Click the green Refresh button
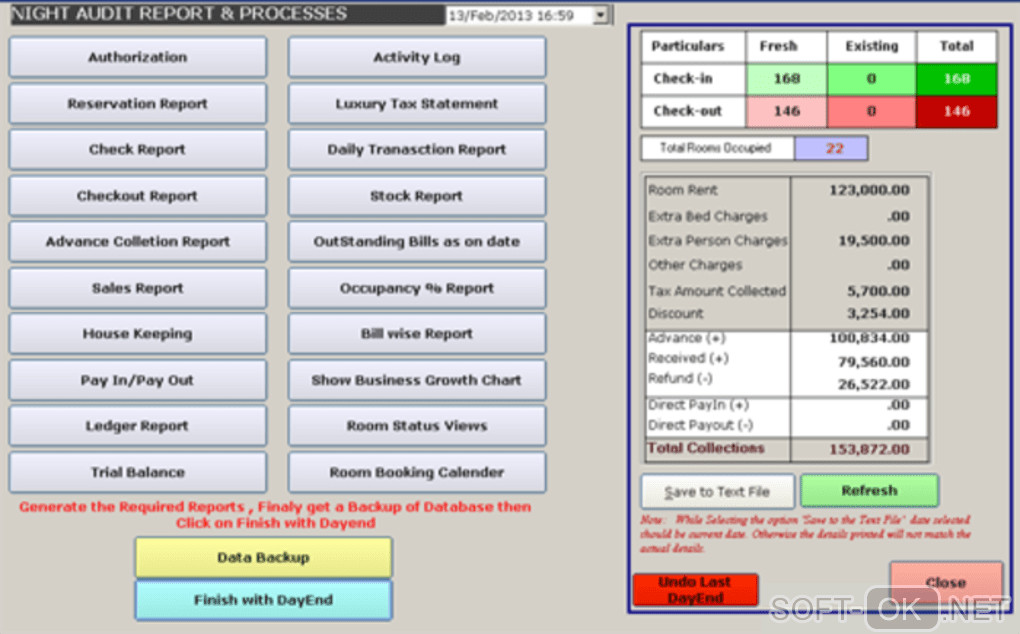The image size is (1020, 634). (870, 491)
